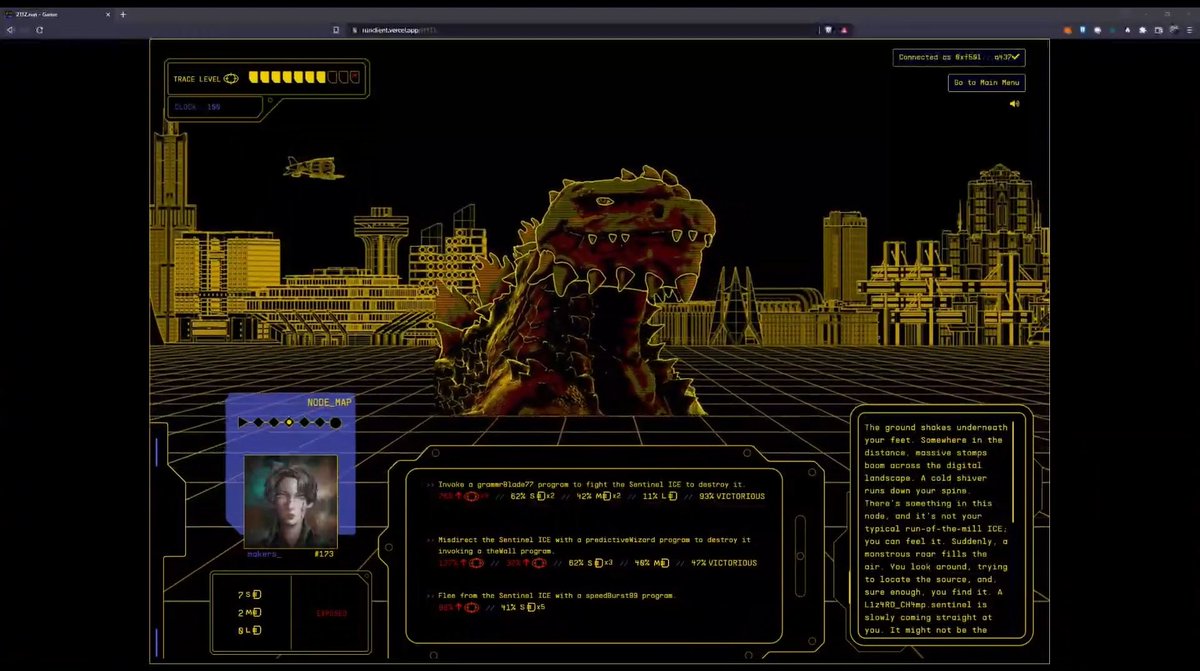This screenshot has height=671, width=1200.
Task: Click the NODE_MAP label
Action: click(329, 402)
